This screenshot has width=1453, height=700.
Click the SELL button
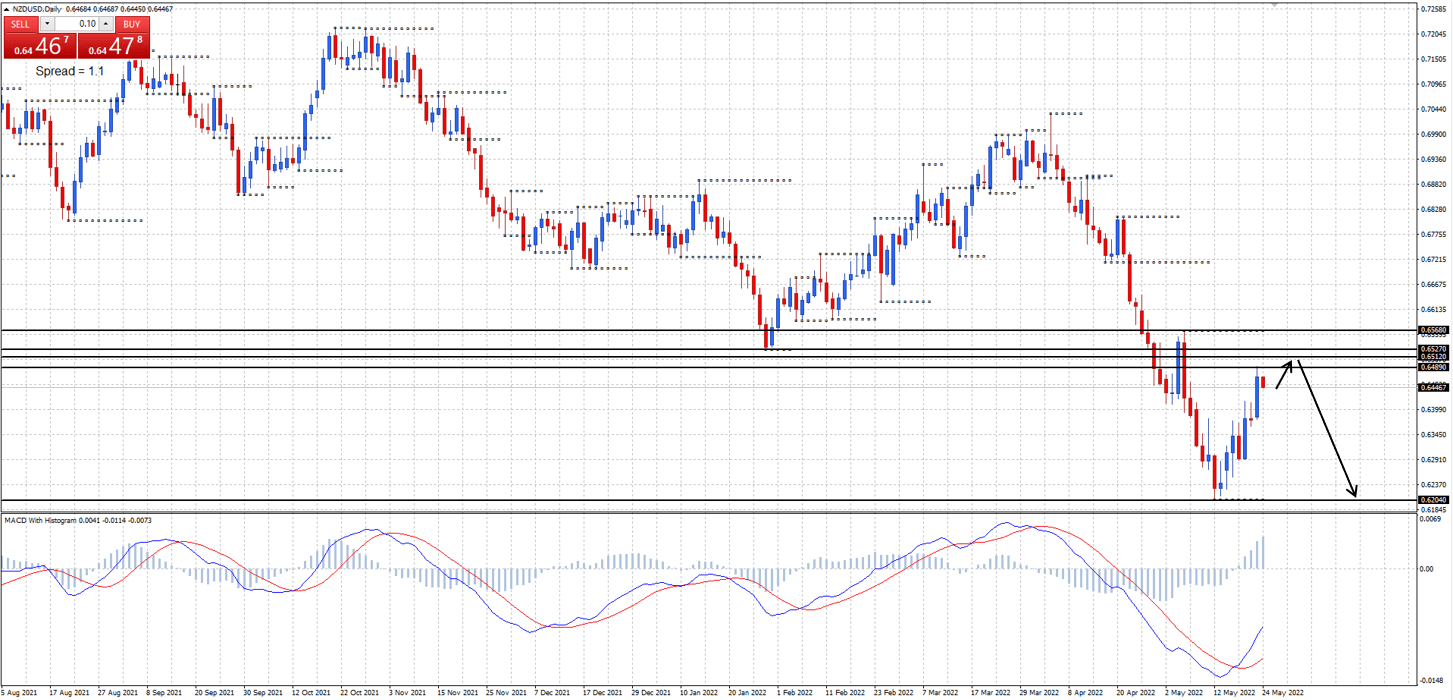click(x=20, y=24)
